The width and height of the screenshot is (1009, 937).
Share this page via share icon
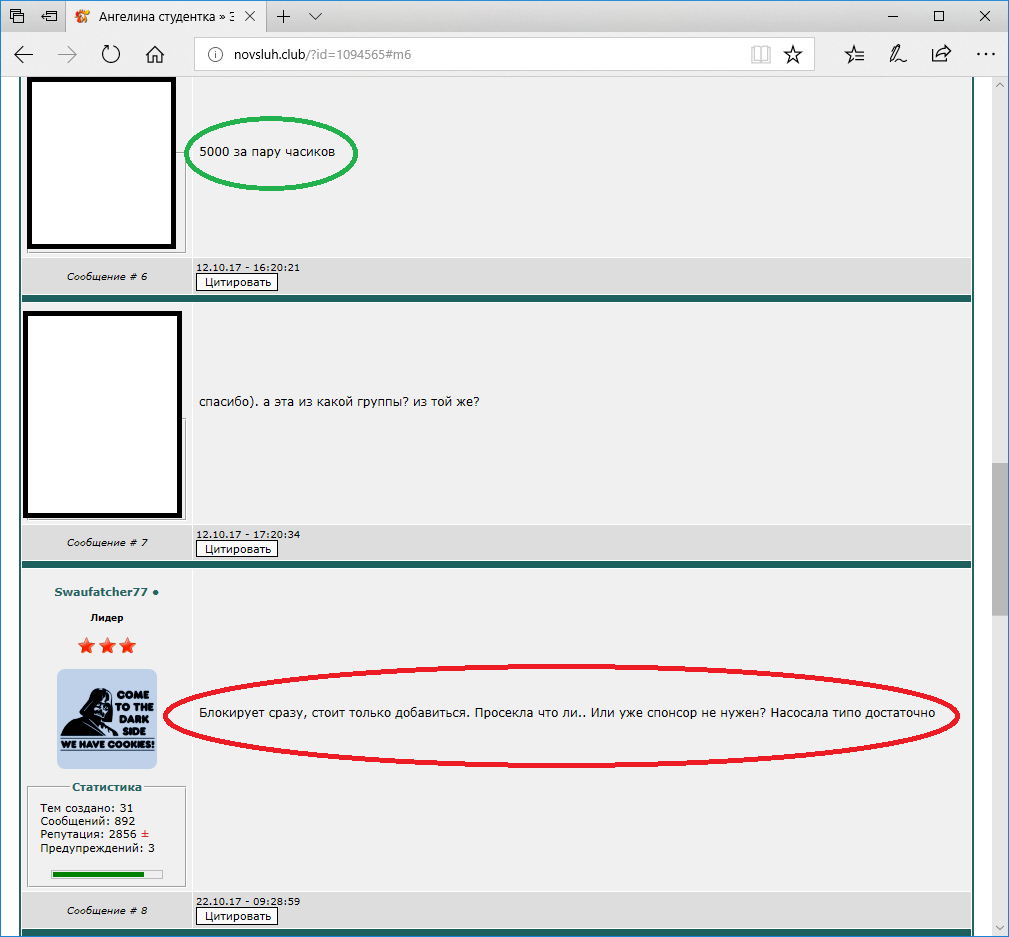pyautogui.click(x=941, y=55)
